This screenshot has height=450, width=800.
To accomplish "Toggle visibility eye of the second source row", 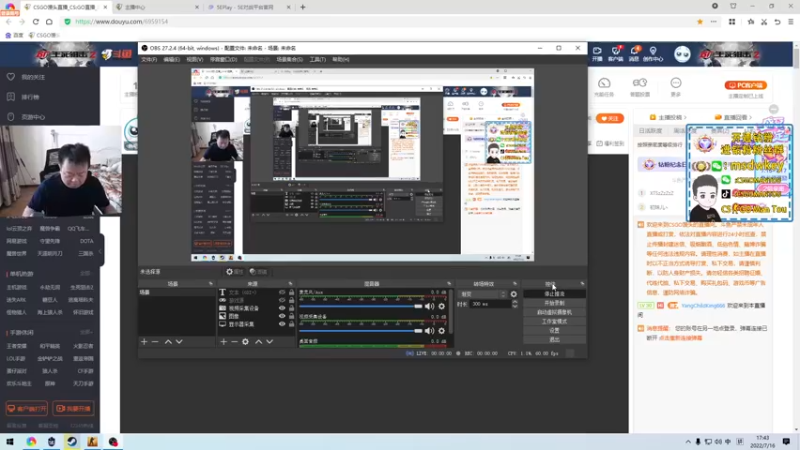I will pyautogui.click(x=282, y=301).
